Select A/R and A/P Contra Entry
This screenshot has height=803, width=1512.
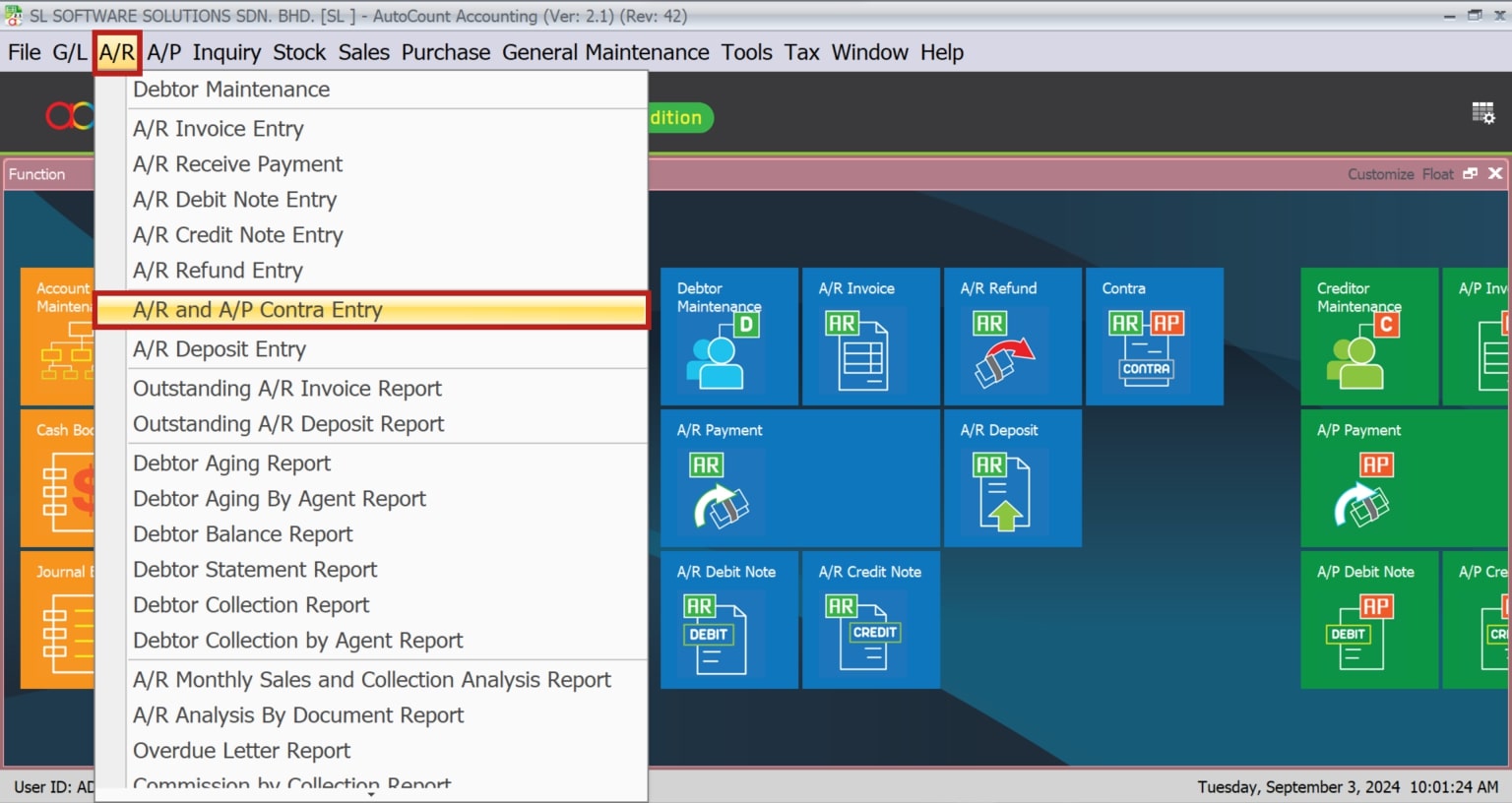pyautogui.click(x=258, y=310)
